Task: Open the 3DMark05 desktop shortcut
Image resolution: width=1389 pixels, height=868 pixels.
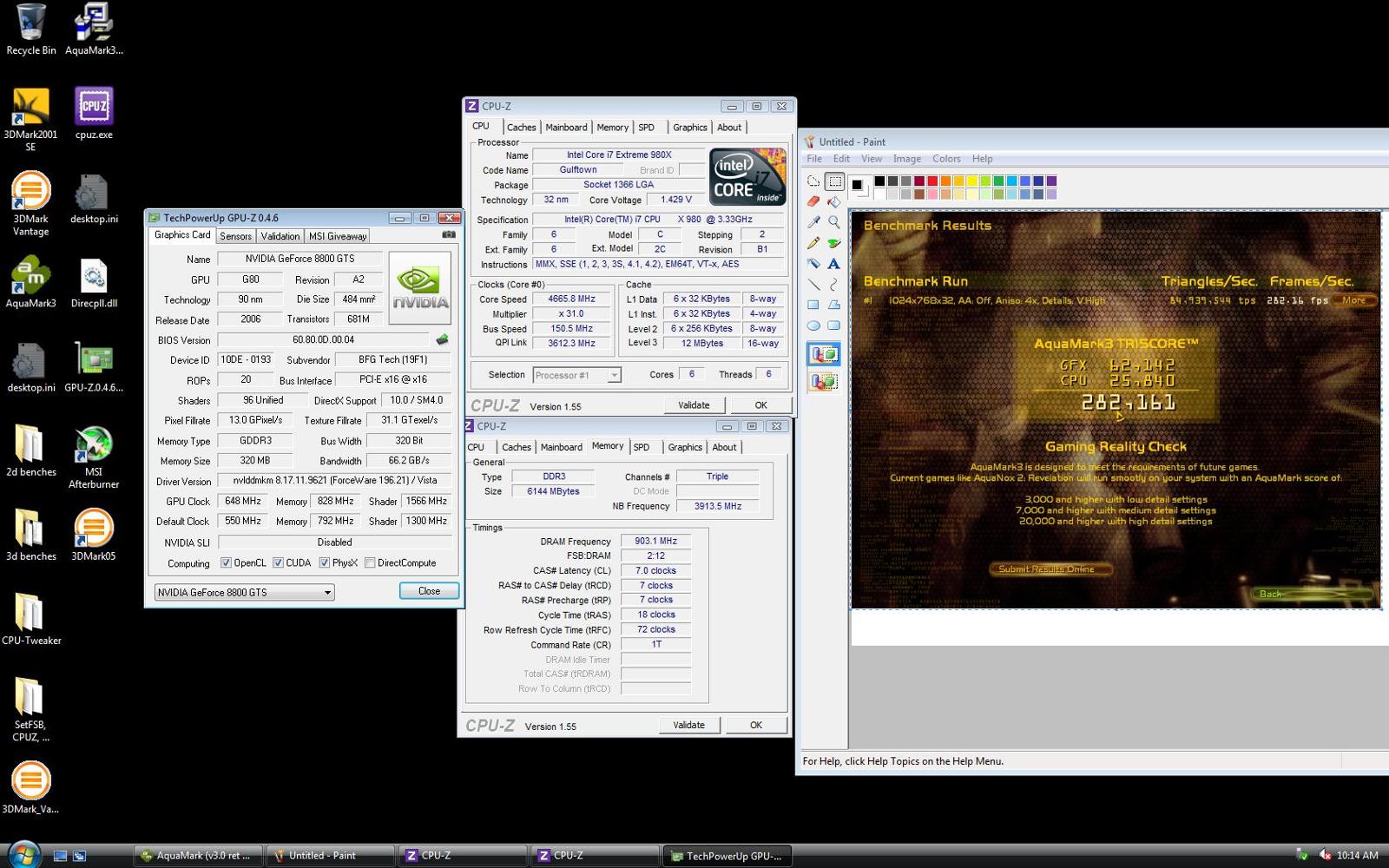Action: pyautogui.click(x=94, y=535)
